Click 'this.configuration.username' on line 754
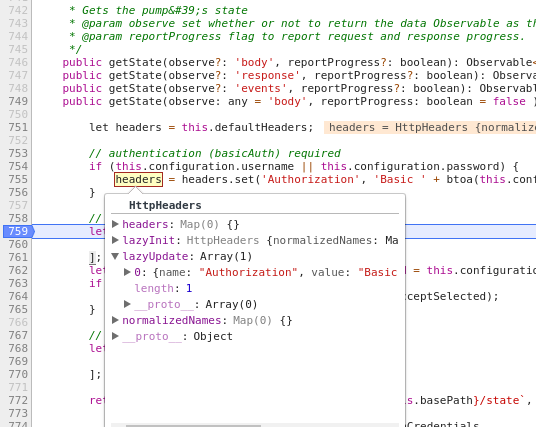The image size is (536, 427). click(204, 166)
